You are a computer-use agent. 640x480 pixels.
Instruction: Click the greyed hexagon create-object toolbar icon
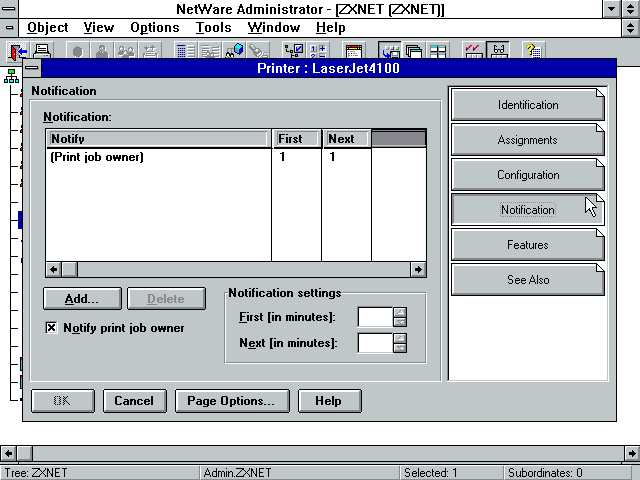click(78, 51)
